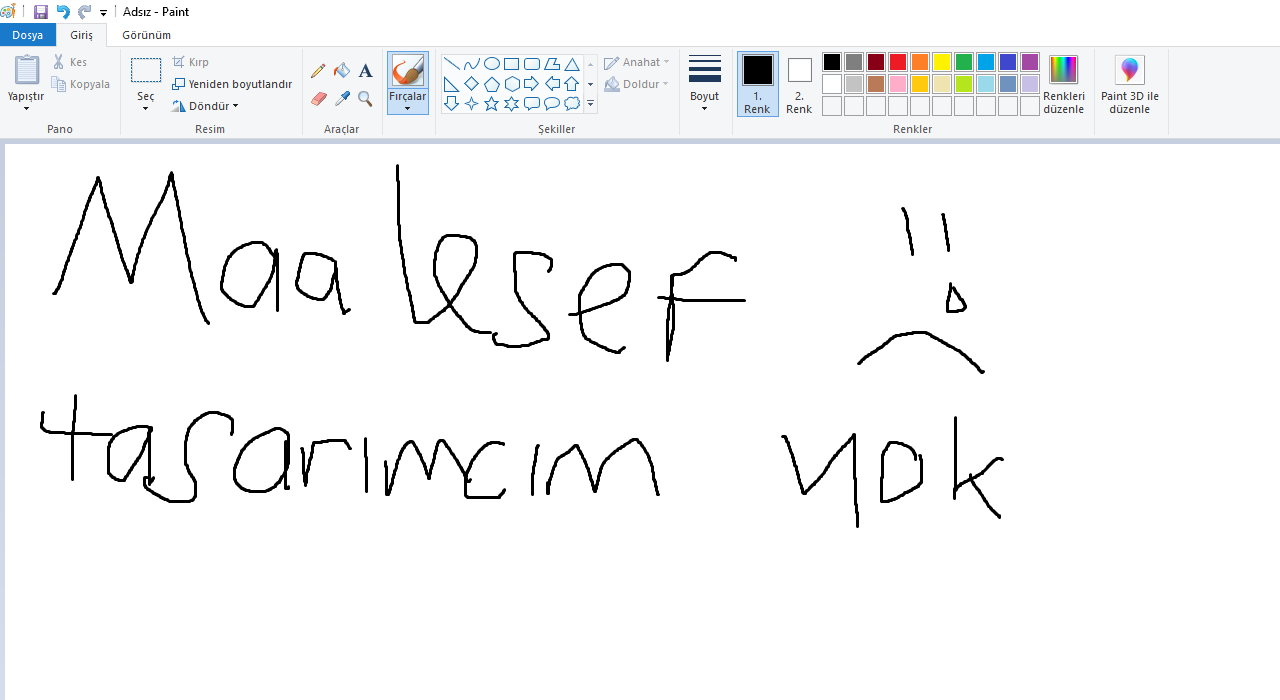Click the Undo arrow in title bar
1280x700 pixels.
coord(63,12)
